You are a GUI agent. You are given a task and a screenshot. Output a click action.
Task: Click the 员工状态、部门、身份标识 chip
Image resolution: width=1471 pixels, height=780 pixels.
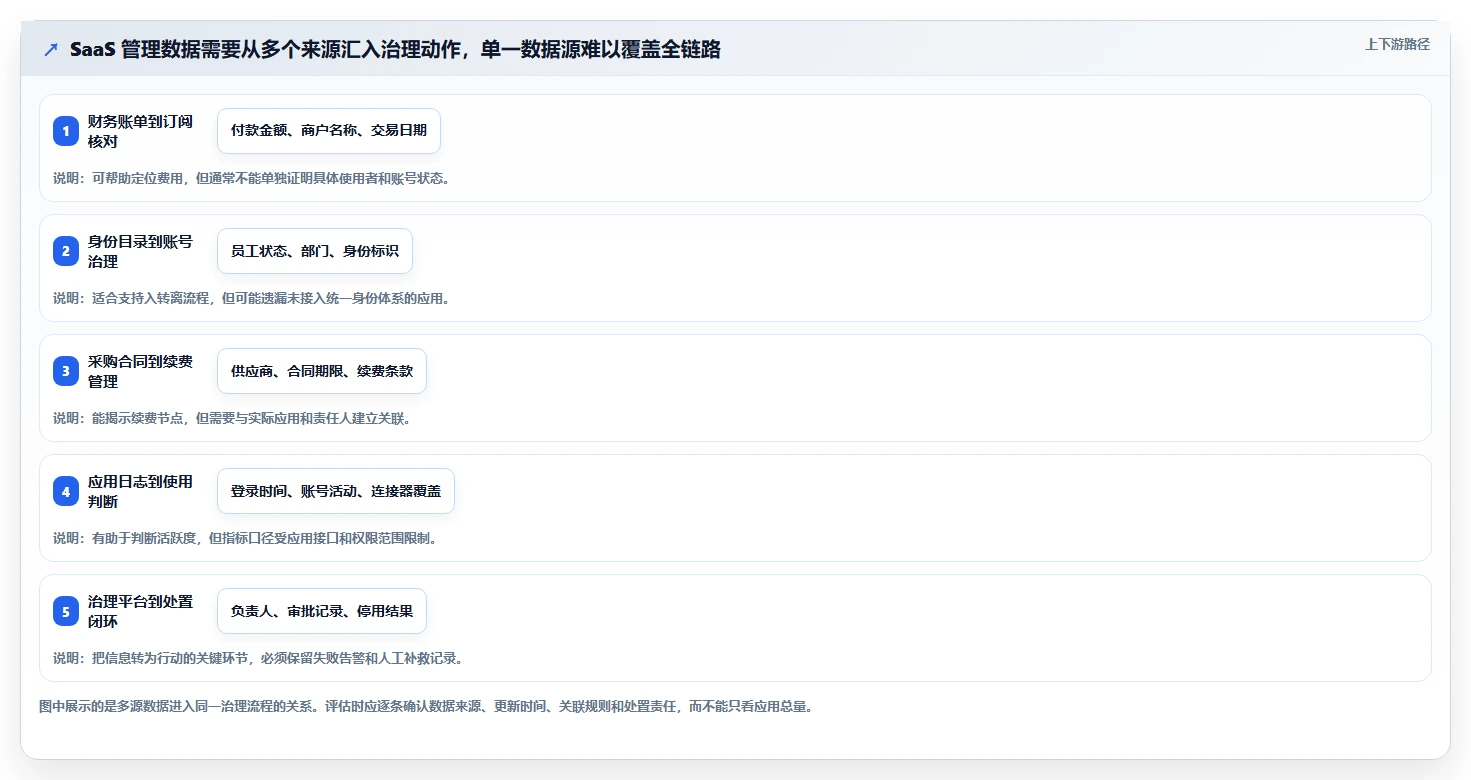coord(315,251)
